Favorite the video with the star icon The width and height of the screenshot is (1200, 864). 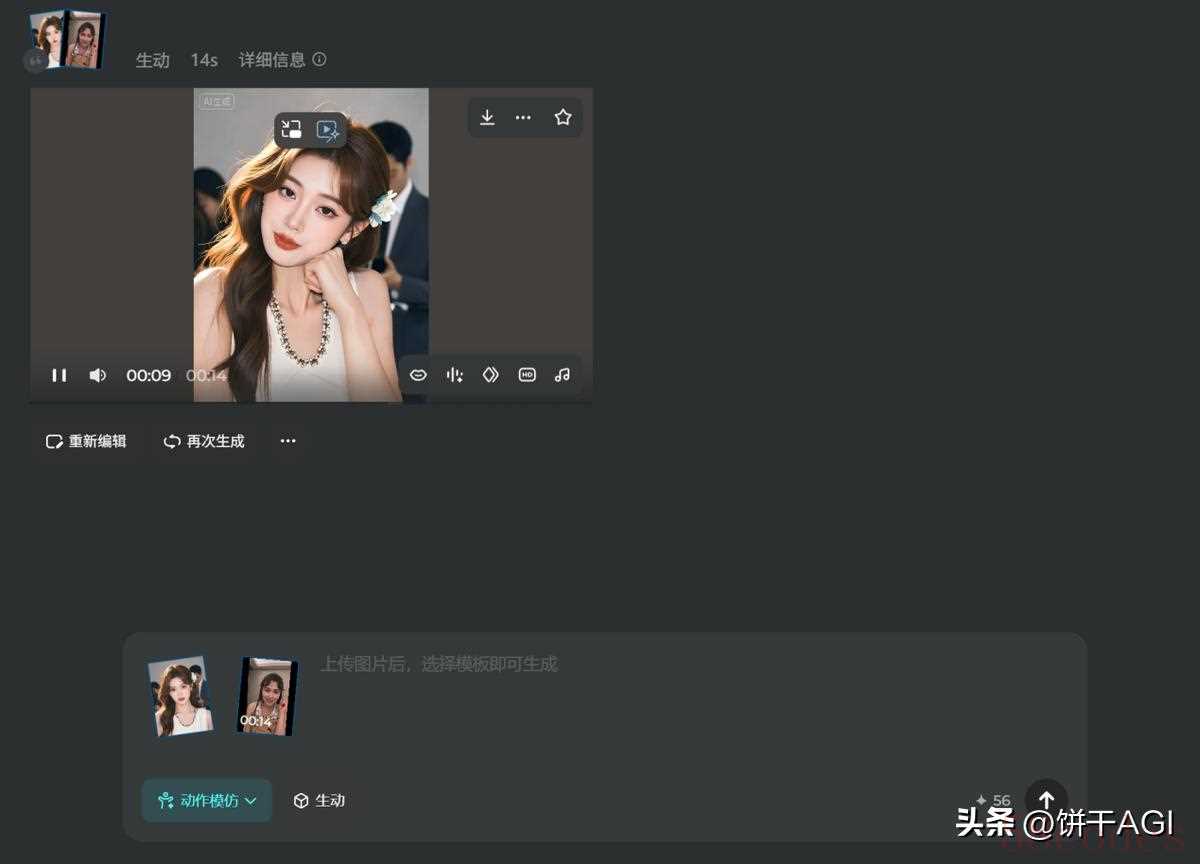[563, 117]
